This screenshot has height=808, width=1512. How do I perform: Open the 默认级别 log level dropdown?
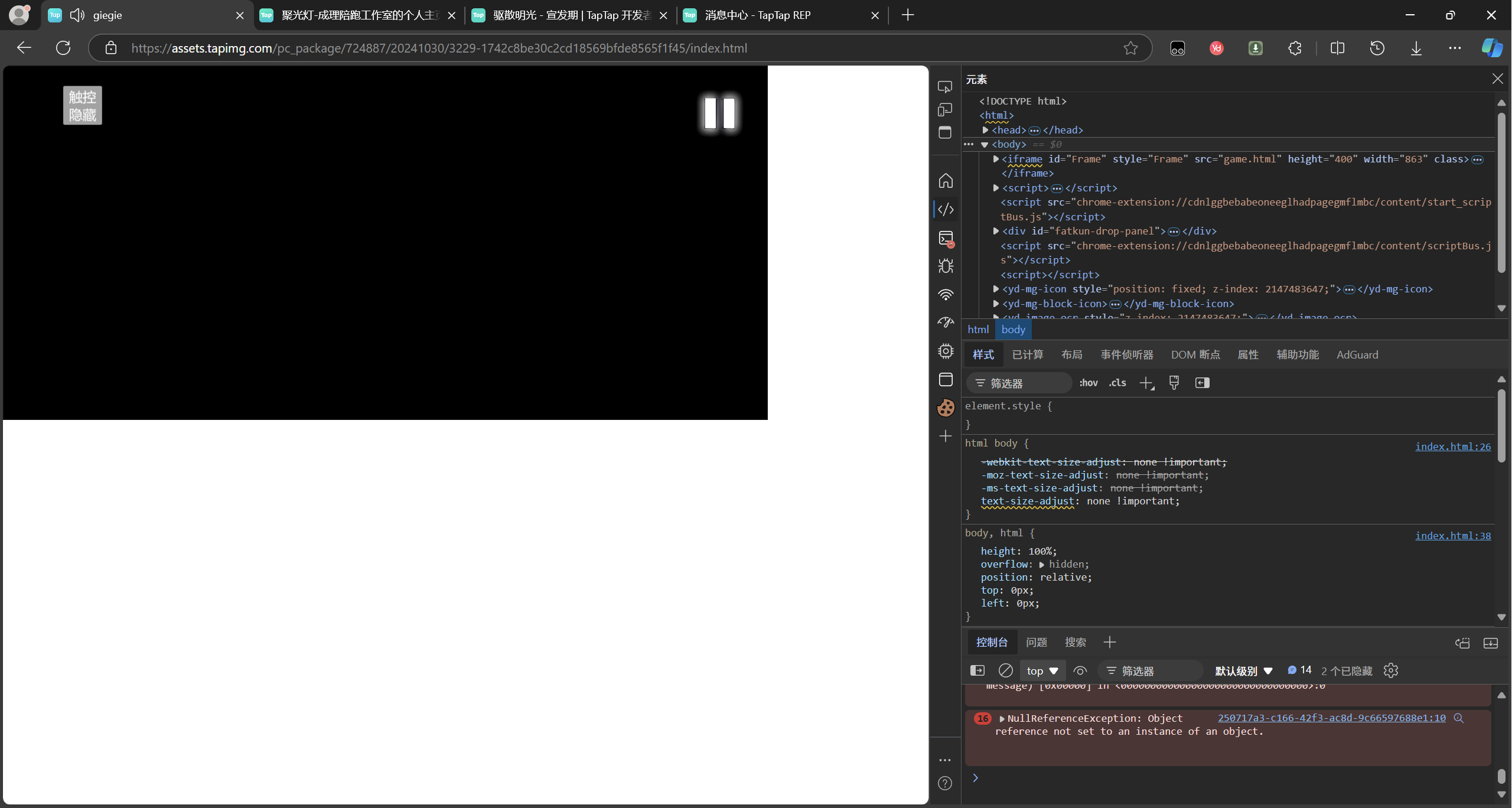click(x=1243, y=671)
